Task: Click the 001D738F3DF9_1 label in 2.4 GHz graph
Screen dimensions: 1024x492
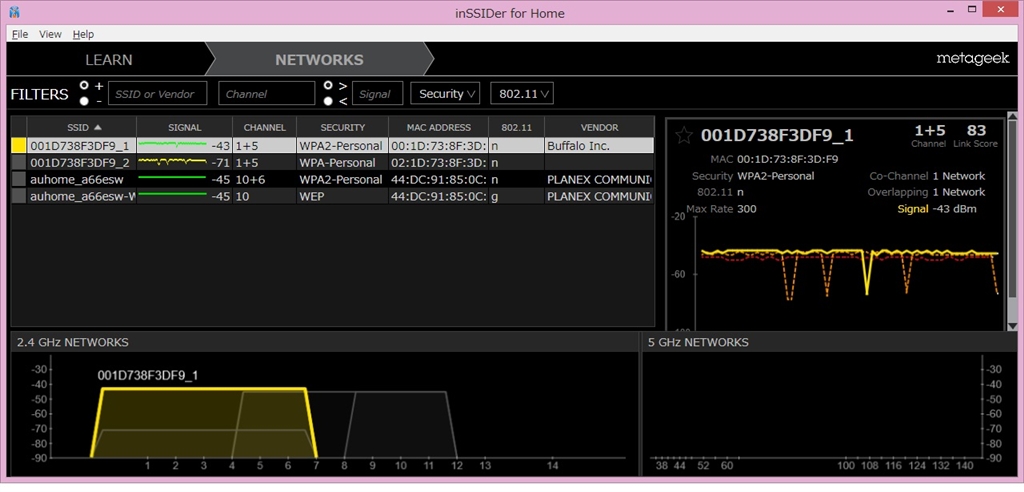Action: tap(148, 375)
